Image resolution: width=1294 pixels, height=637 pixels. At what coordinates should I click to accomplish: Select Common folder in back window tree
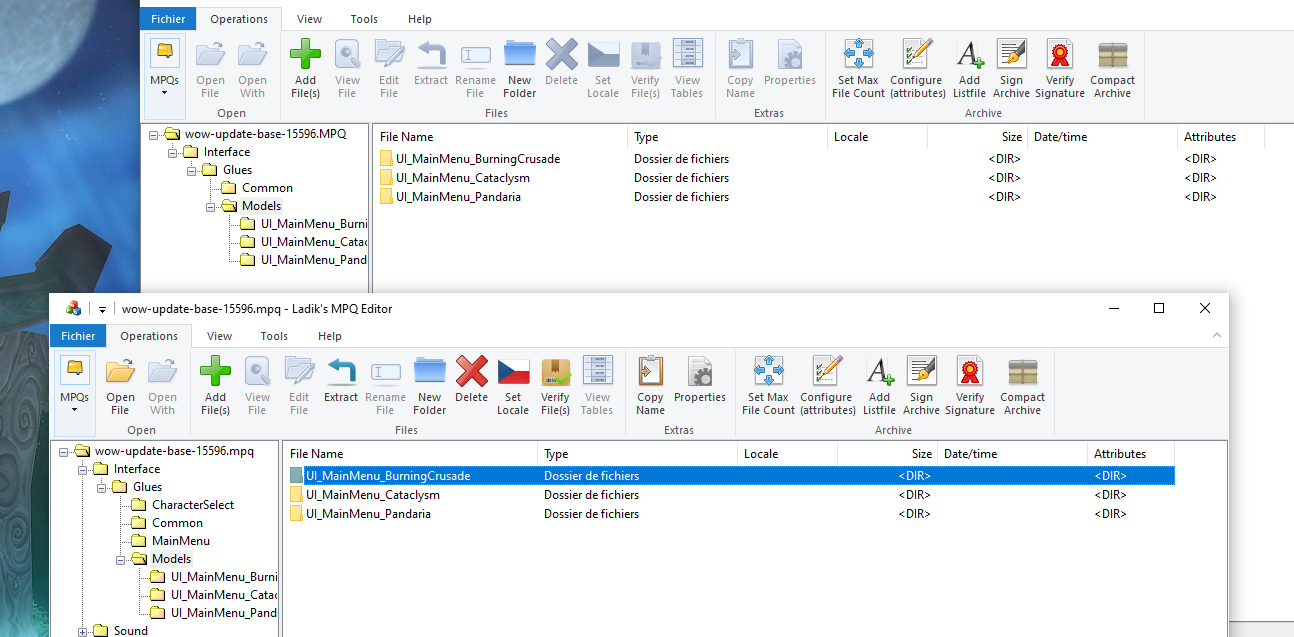268,188
